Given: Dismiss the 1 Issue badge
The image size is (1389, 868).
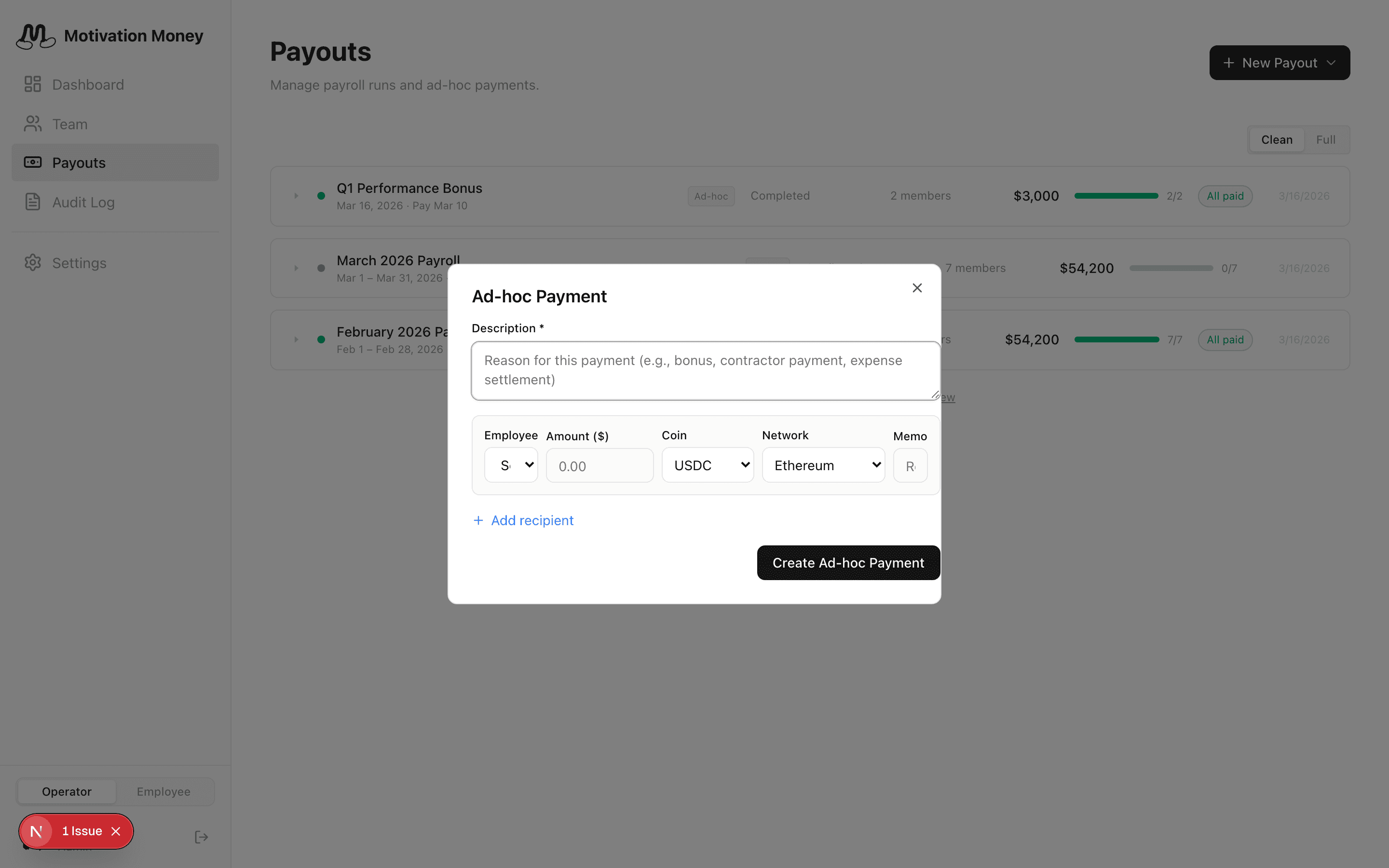Looking at the screenshot, I should pos(116,831).
